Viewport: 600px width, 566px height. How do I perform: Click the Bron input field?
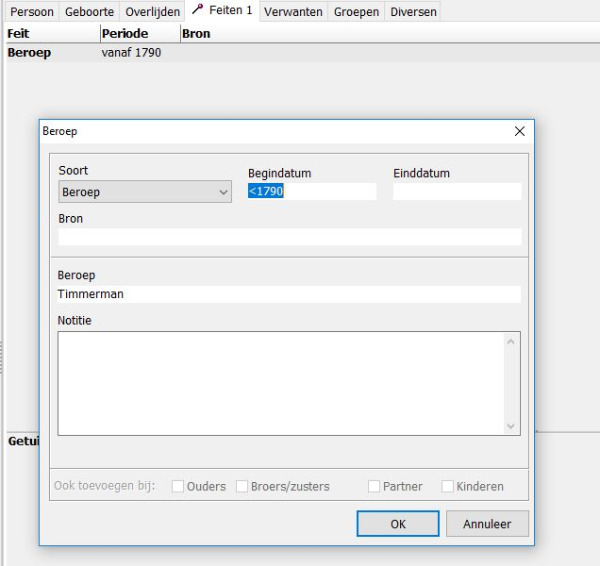coord(290,237)
